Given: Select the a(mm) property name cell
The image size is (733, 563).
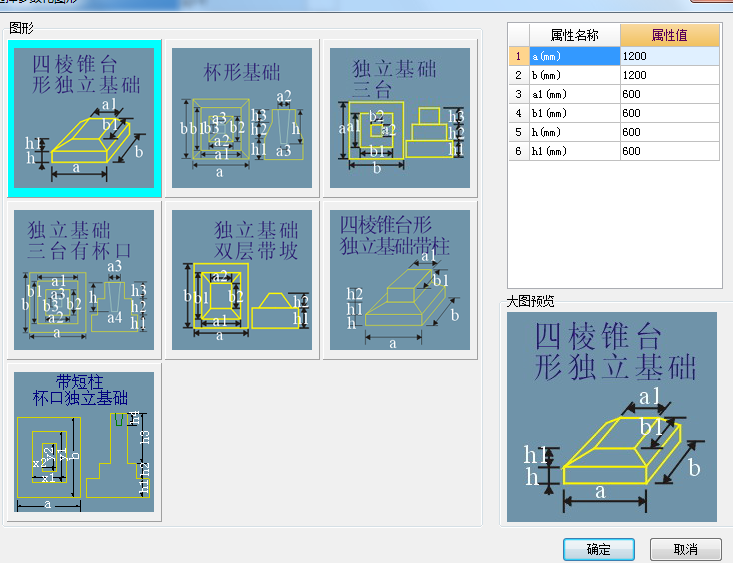Looking at the screenshot, I should 575,56.
